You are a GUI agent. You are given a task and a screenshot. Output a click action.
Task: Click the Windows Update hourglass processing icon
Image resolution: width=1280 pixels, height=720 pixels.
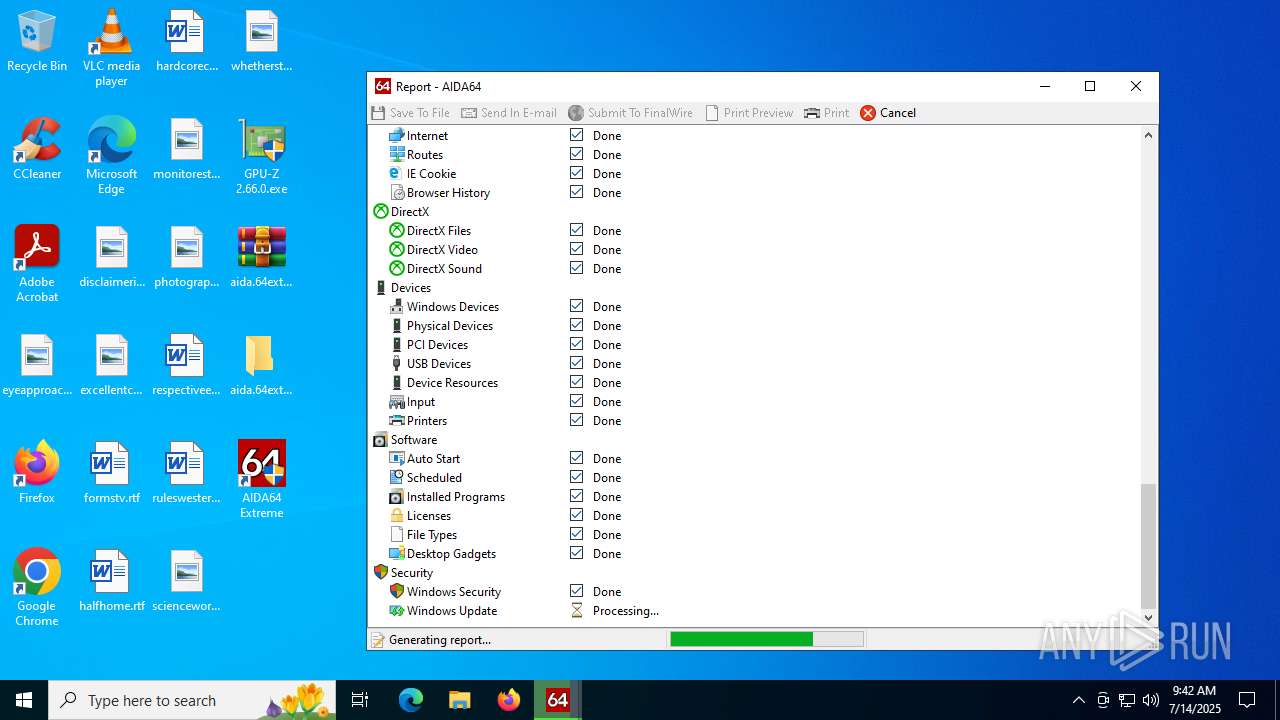tap(576, 610)
